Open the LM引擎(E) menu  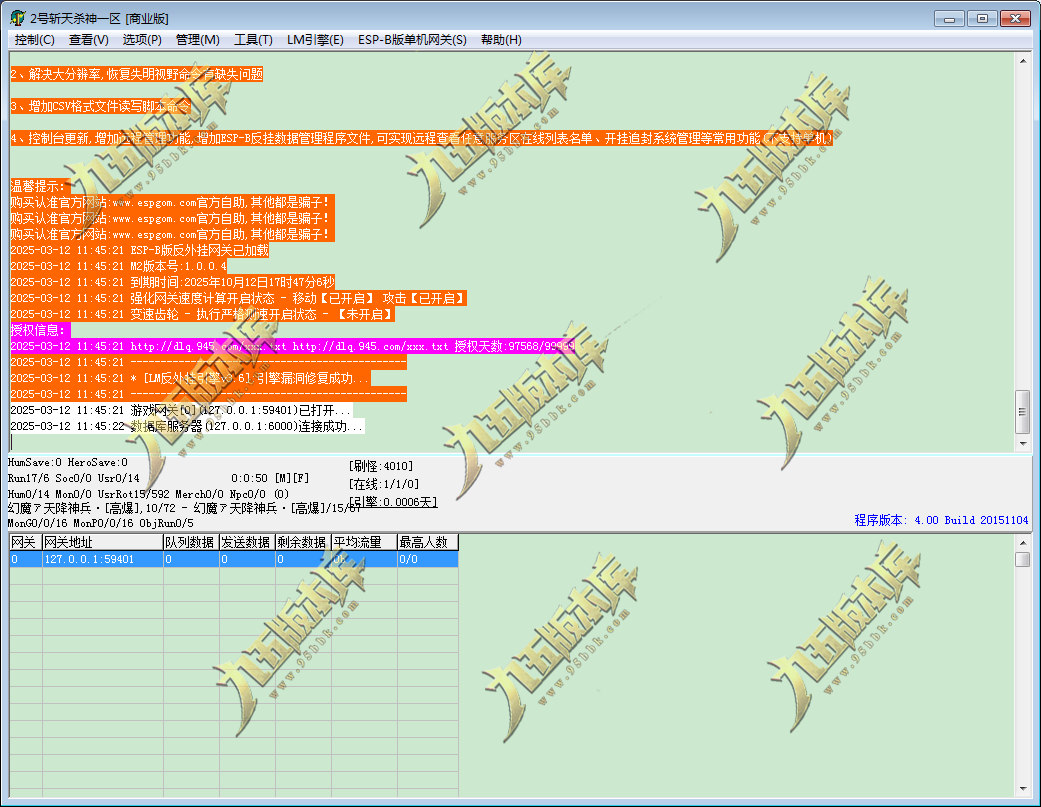click(x=315, y=40)
